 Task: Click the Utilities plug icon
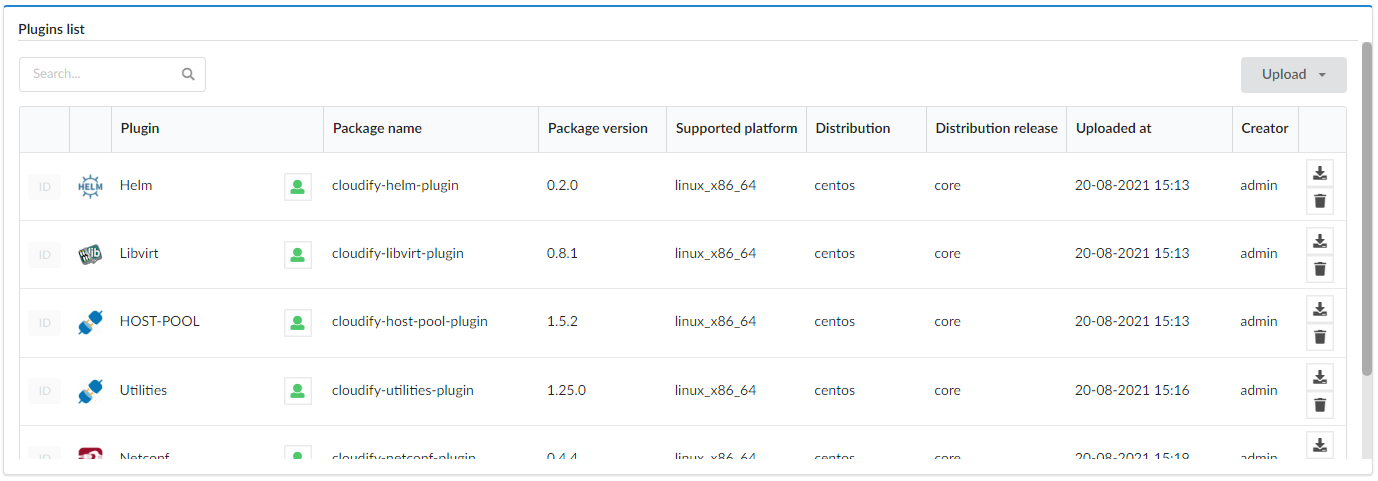click(x=90, y=391)
